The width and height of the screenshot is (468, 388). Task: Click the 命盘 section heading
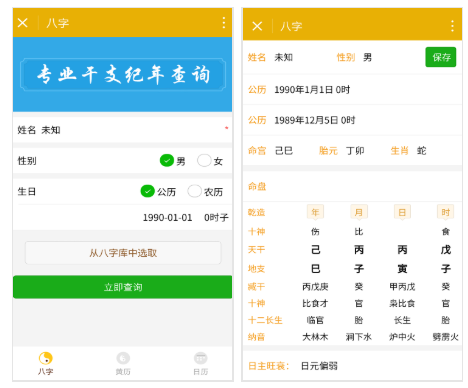pyautogui.click(x=257, y=186)
